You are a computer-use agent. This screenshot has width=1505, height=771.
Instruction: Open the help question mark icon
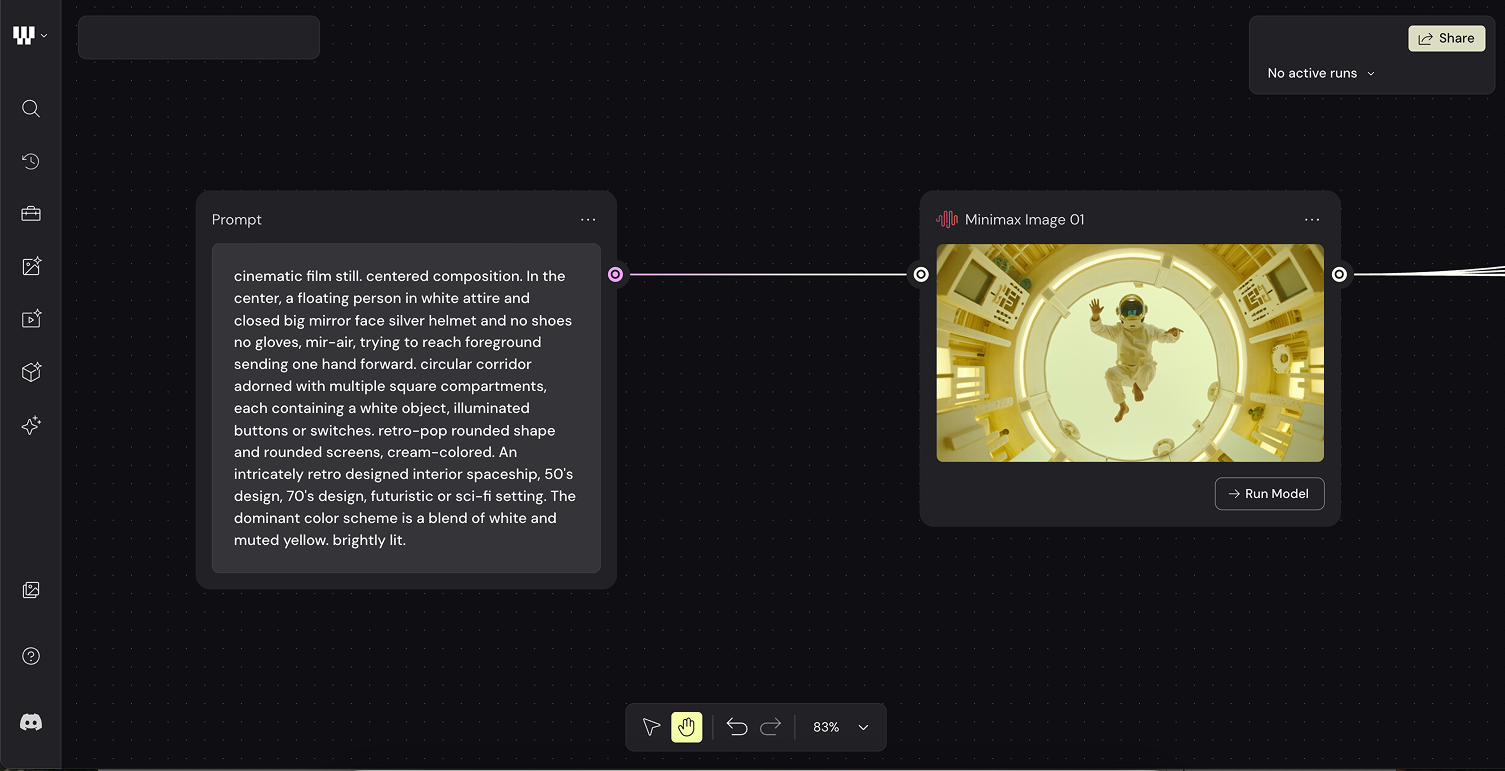(x=31, y=656)
